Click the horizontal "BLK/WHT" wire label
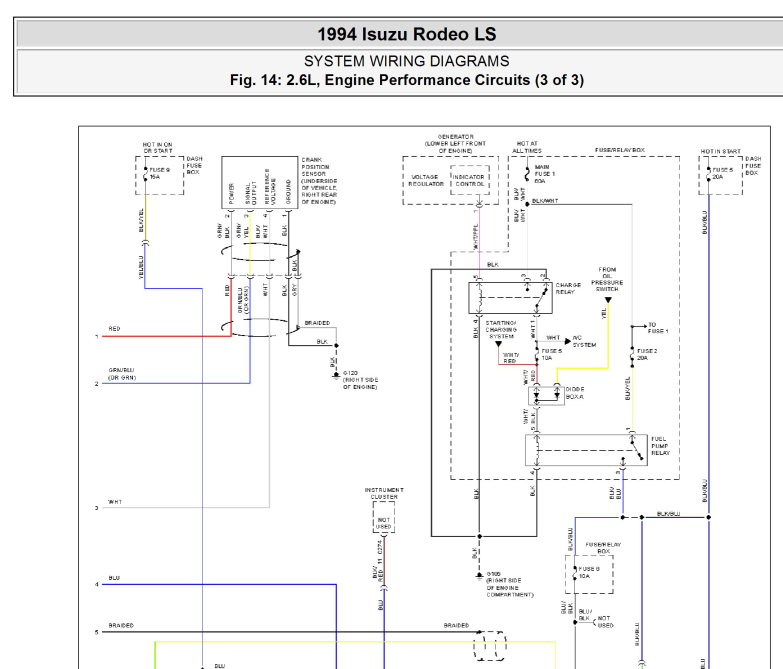This screenshot has height=669, width=783. tap(545, 201)
